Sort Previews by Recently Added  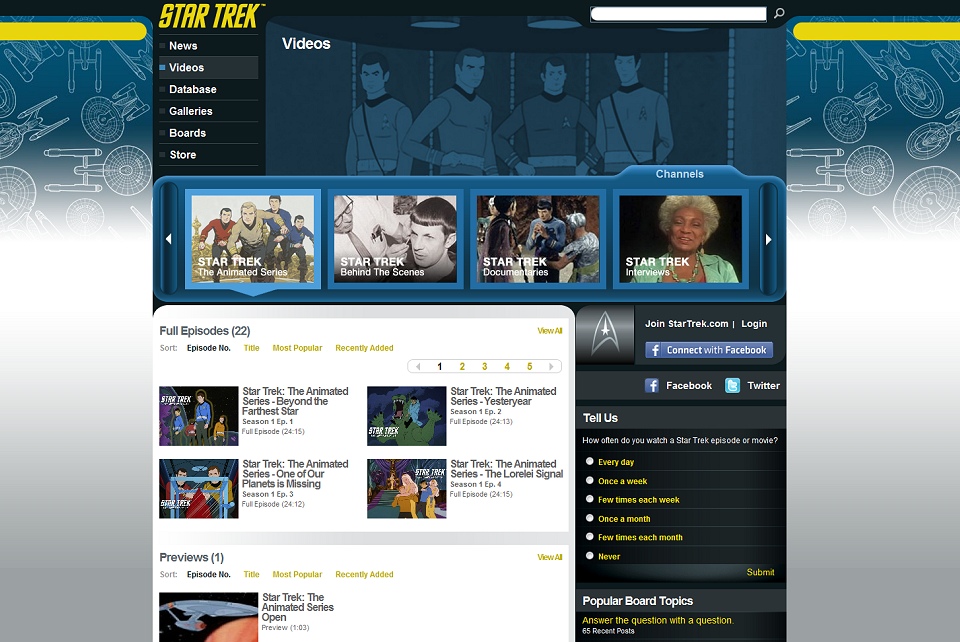(364, 575)
